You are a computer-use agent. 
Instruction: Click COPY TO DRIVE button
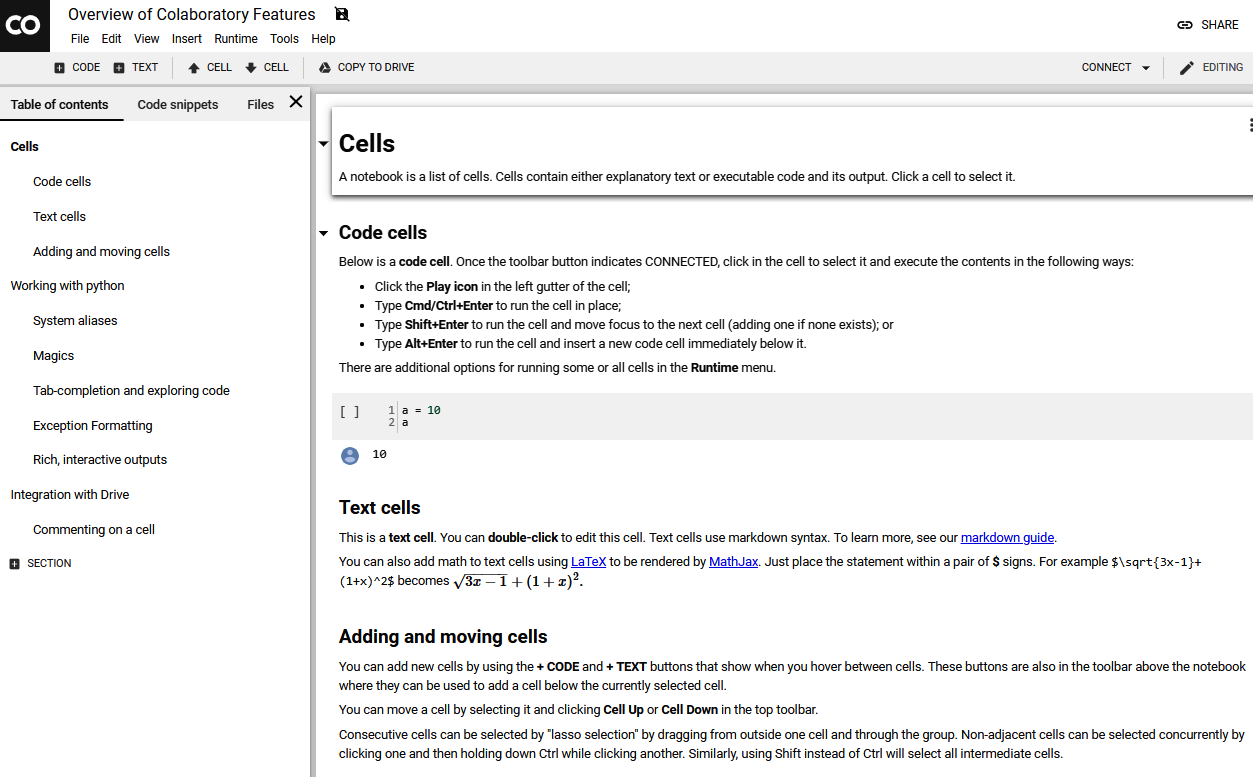[x=366, y=68]
